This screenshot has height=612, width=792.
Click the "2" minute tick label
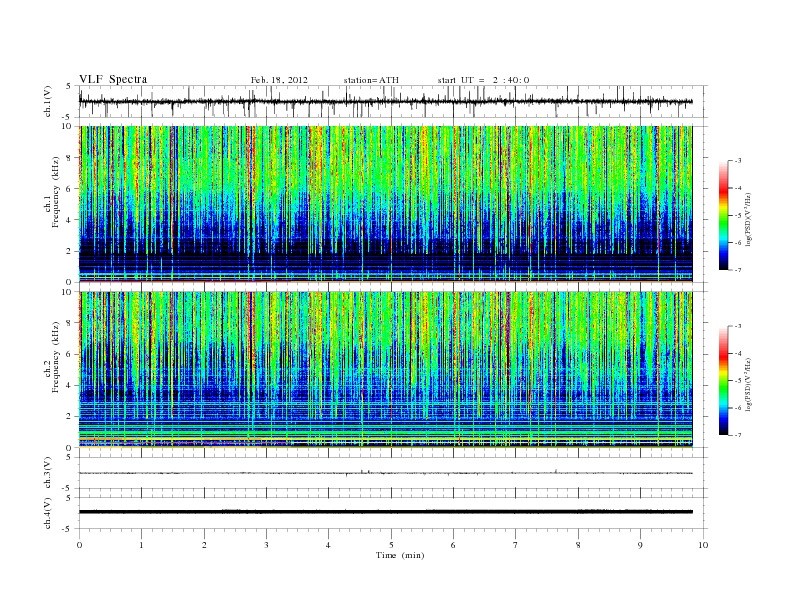coord(204,545)
